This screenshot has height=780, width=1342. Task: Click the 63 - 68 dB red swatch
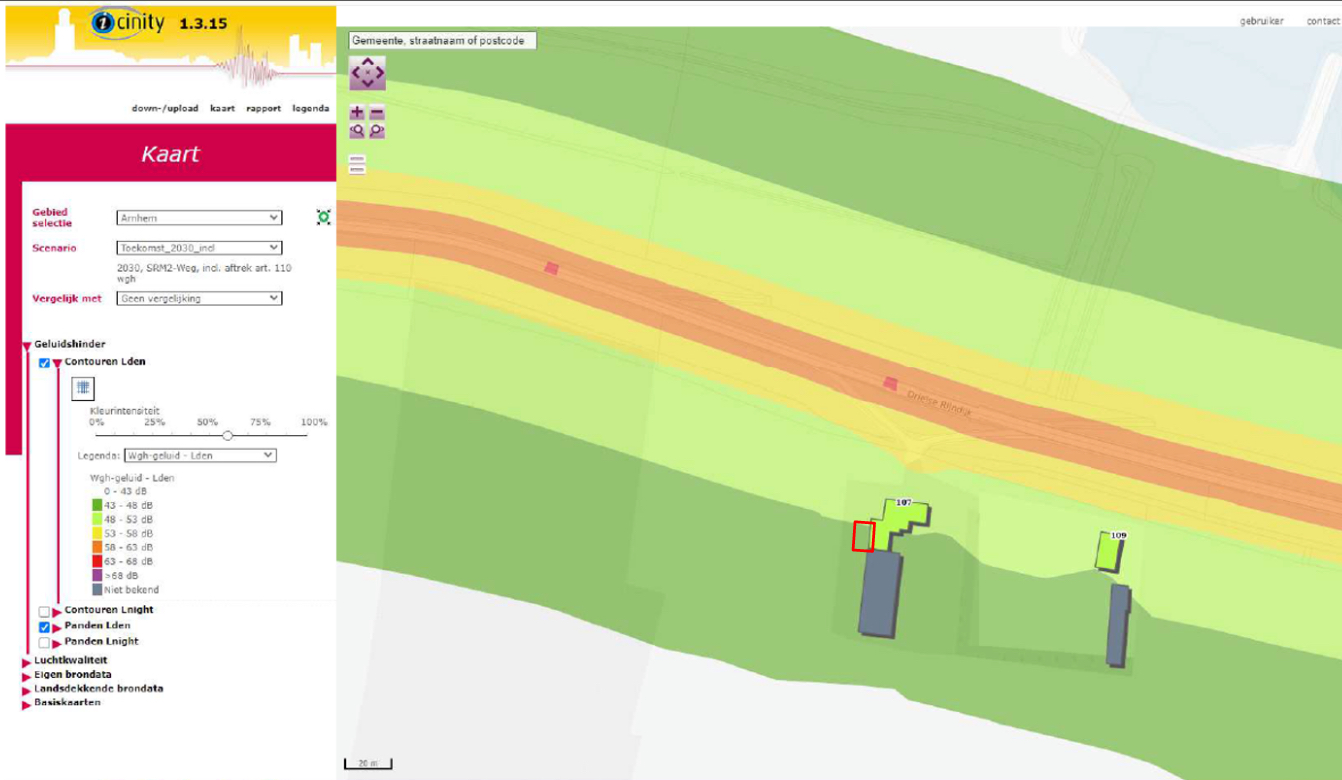click(97, 562)
